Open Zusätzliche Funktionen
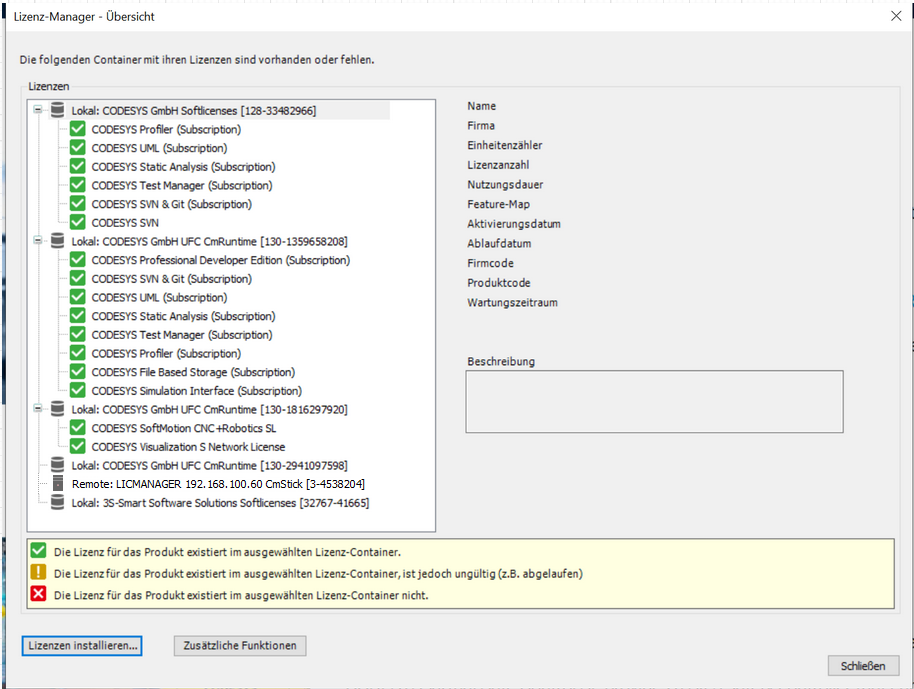This screenshot has height=689, width=914. [239, 645]
